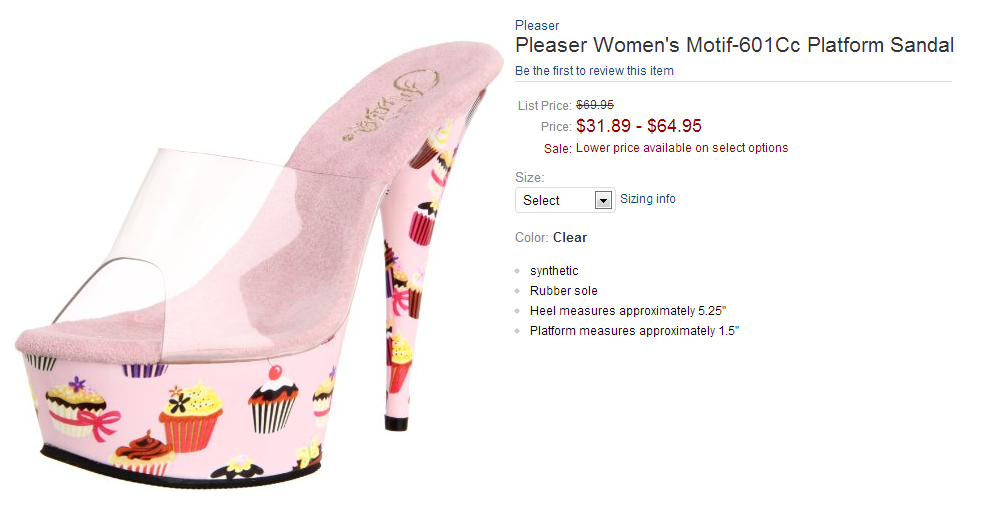The width and height of the screenshot is (986, 518).
Task: Click the "Clear" color value
Action: pos(570,238)
